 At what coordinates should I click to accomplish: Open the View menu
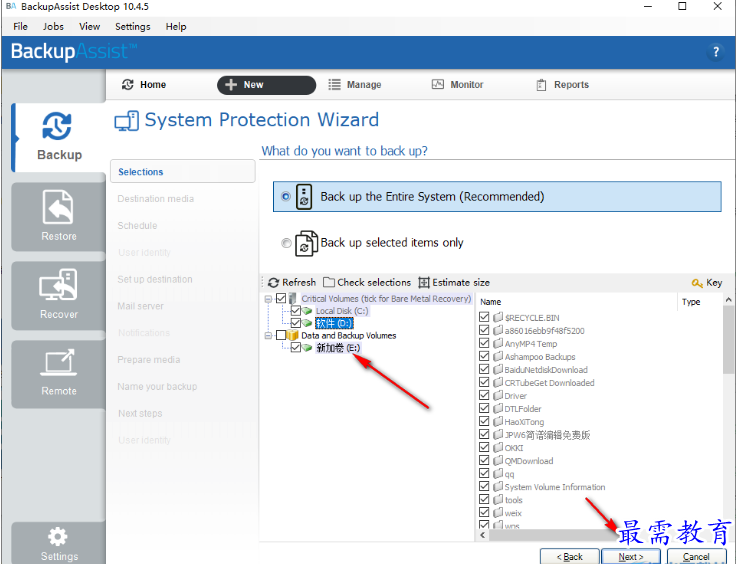click(89, 26)
